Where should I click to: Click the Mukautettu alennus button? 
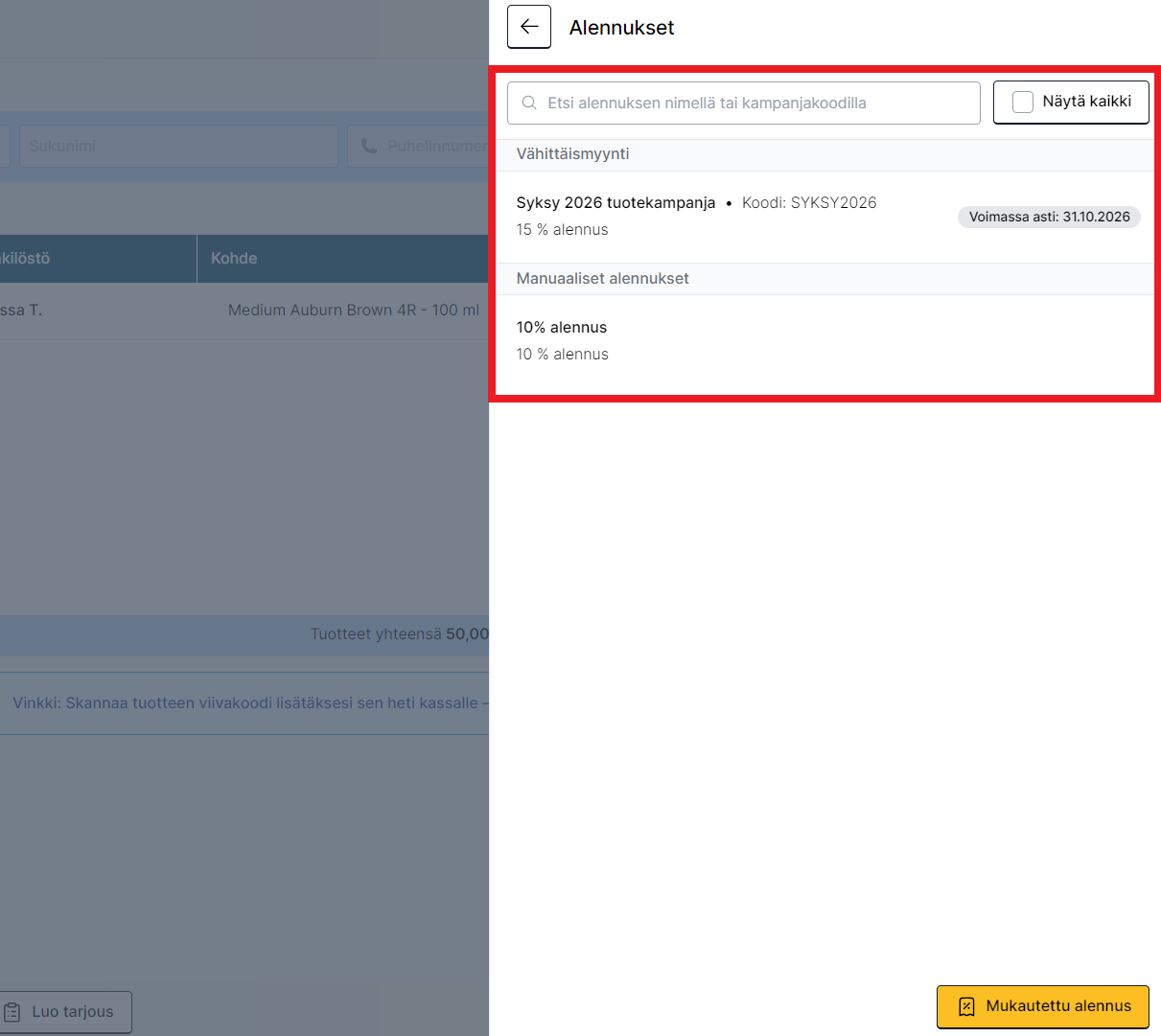pos(1043,1006)
